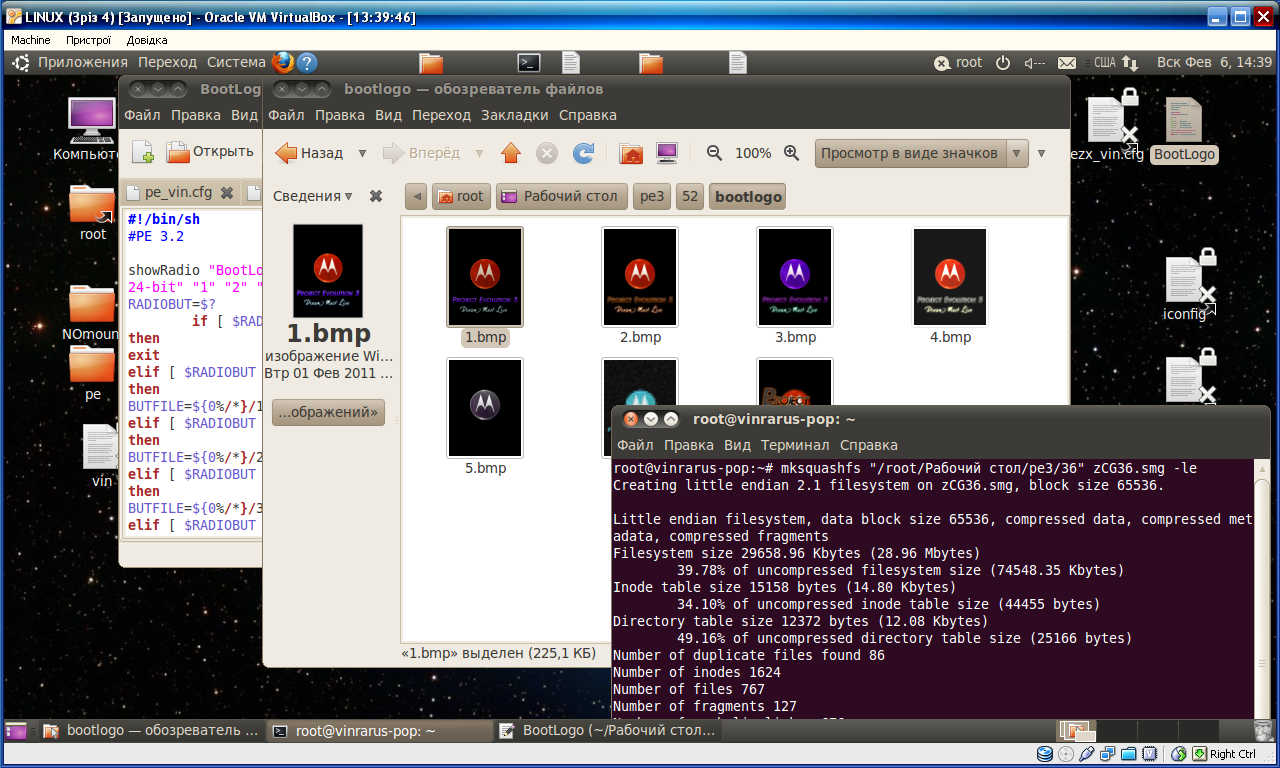Select the 1.bmp thumbnail
The height and width of the screenshot is (768, 1280).
tap(485, 277)
